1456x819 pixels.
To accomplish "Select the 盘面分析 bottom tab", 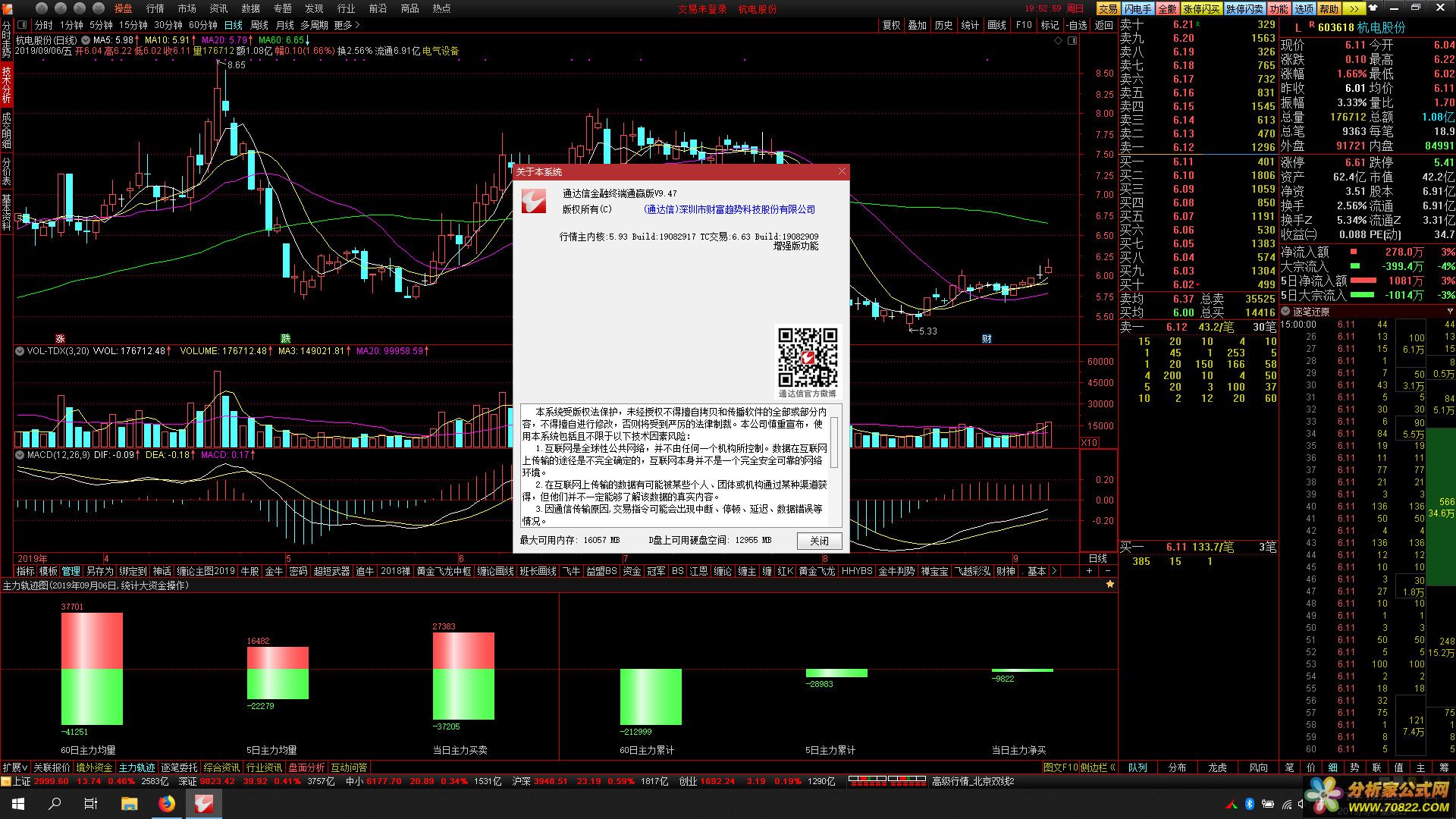I will tap(306, 767).
